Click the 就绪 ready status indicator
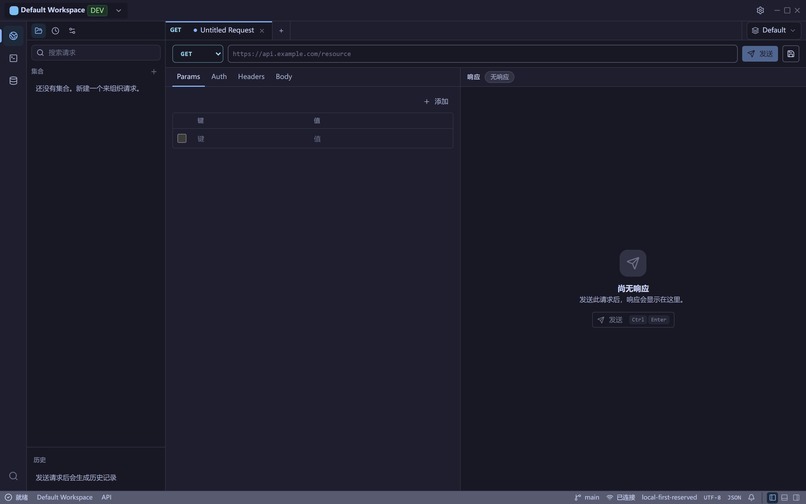Image resolution: width=806 pixels, height=504 pixels. [x=16, y=497]
